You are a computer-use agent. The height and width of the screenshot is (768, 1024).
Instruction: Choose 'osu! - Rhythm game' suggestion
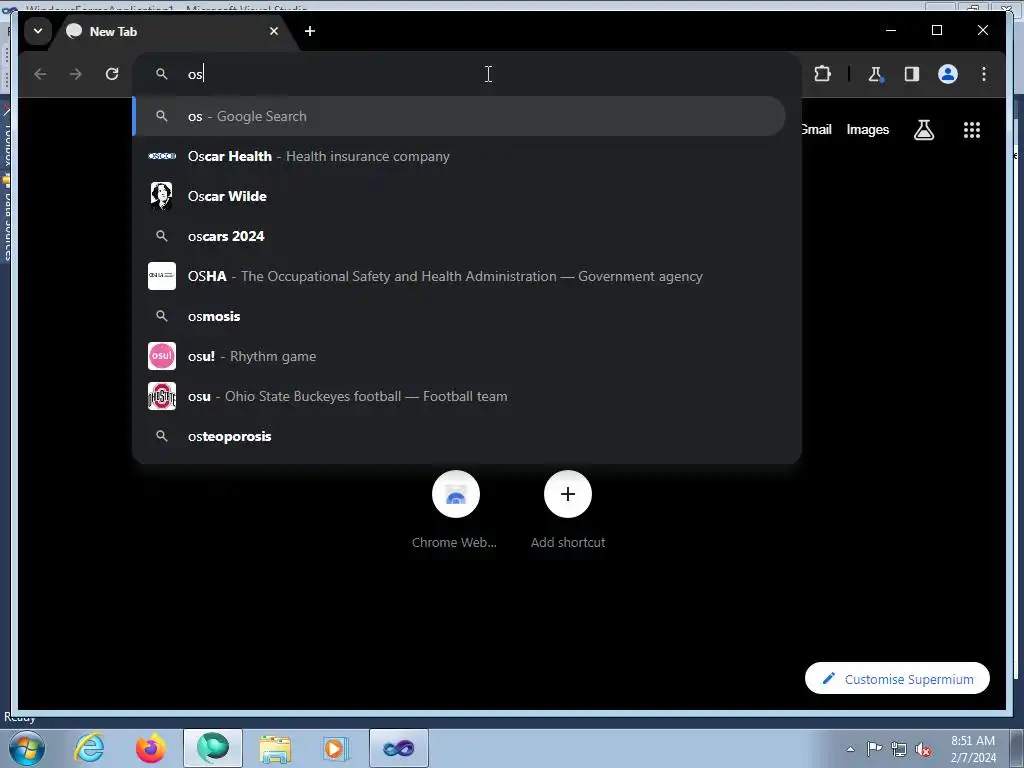pyautogui.click(x=459, y=356)
